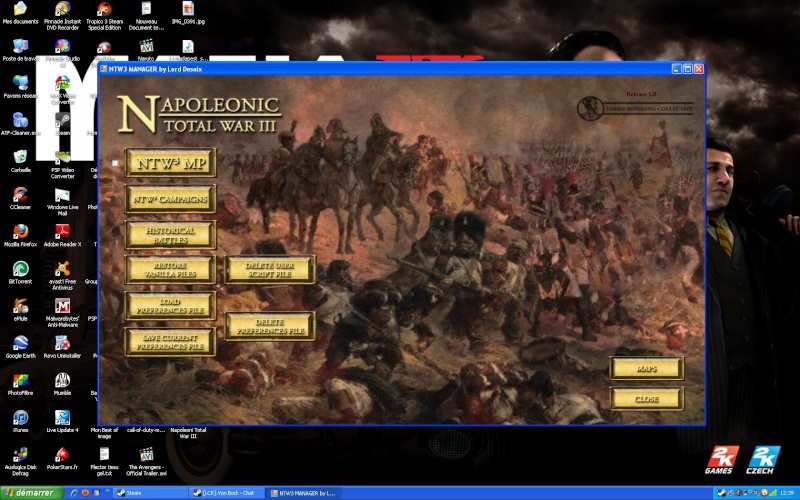Tick the small checkbox beside NTW3 MP
This screenshot has height=500, width=800.
[115, 163]
